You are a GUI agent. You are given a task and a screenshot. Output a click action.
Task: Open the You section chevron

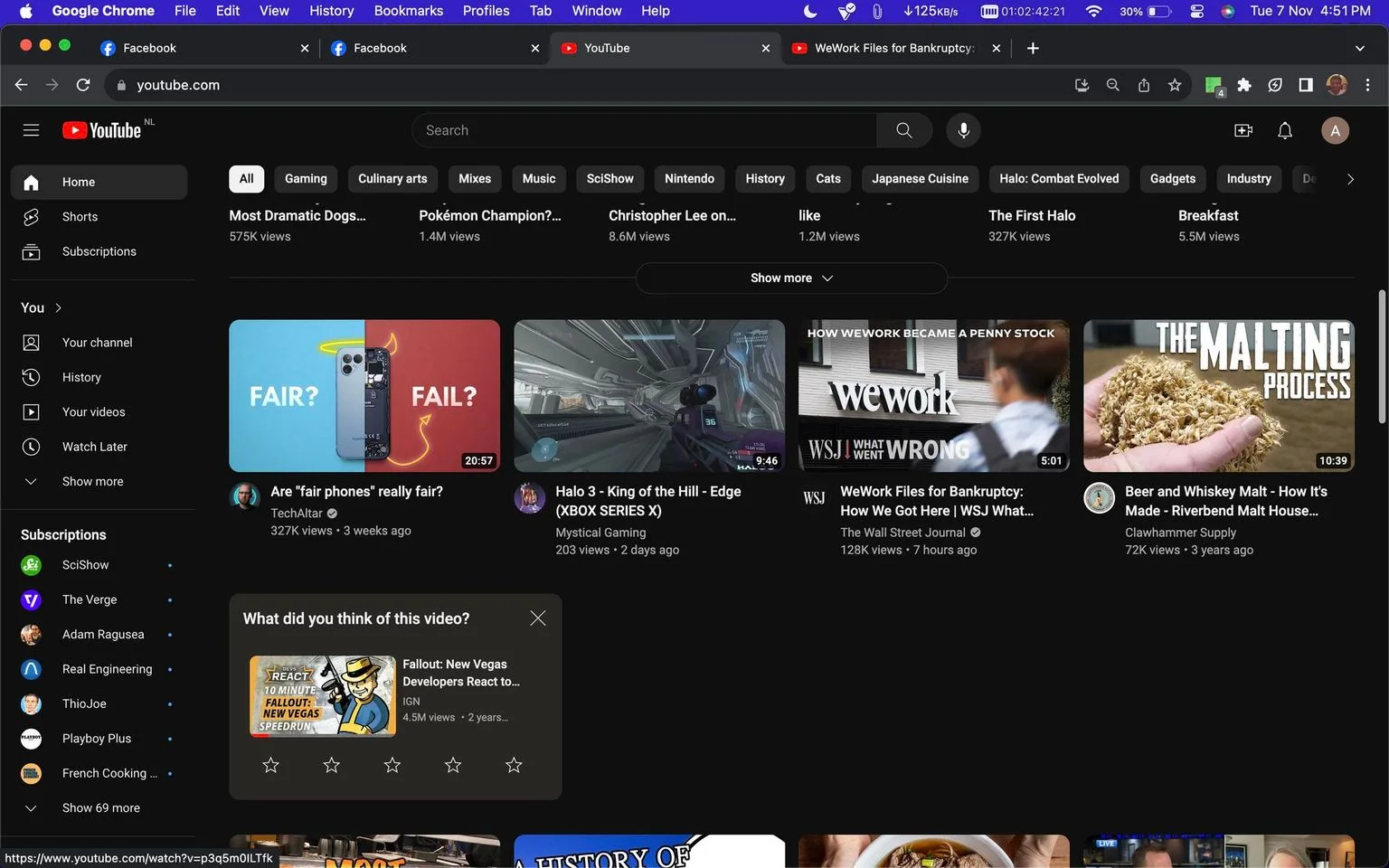click(x=59, y=307)
